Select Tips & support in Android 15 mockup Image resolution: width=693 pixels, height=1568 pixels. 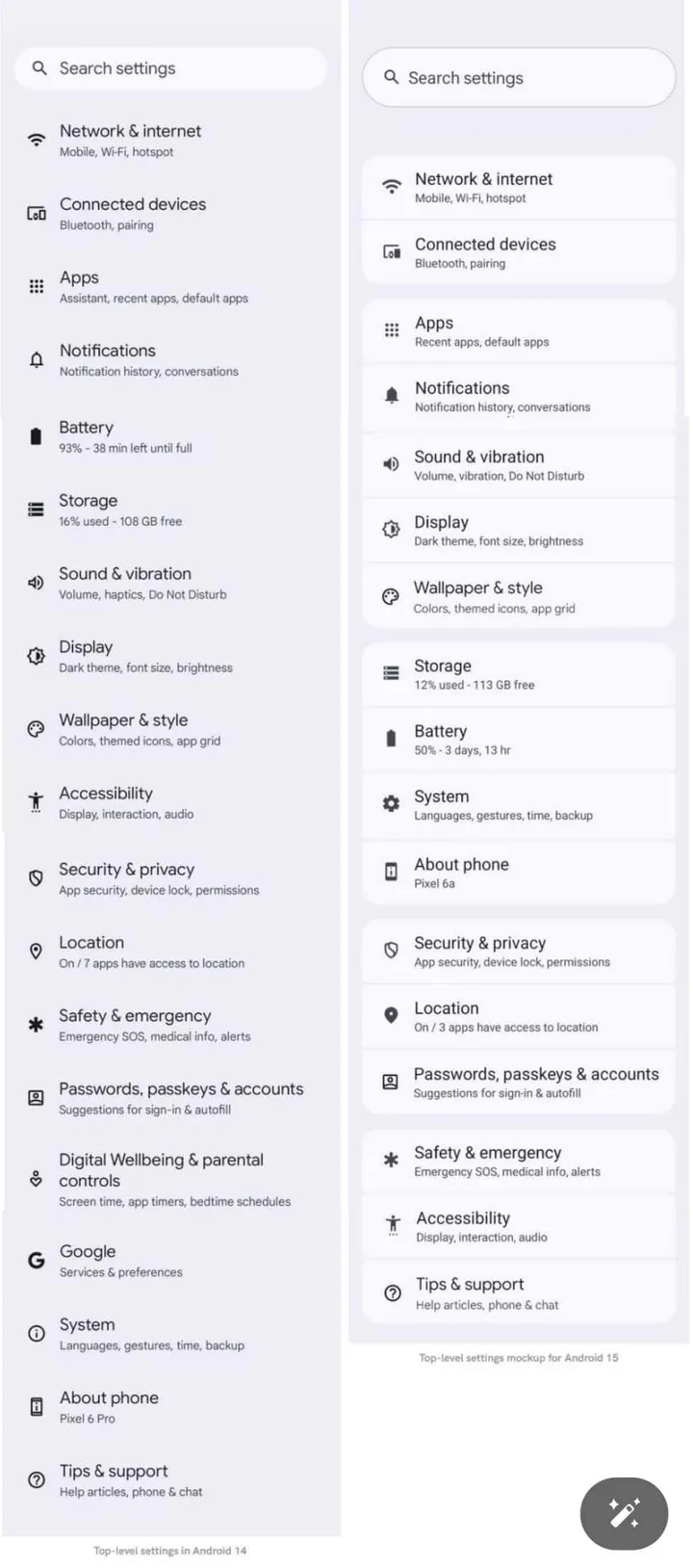pos(518,1293)
